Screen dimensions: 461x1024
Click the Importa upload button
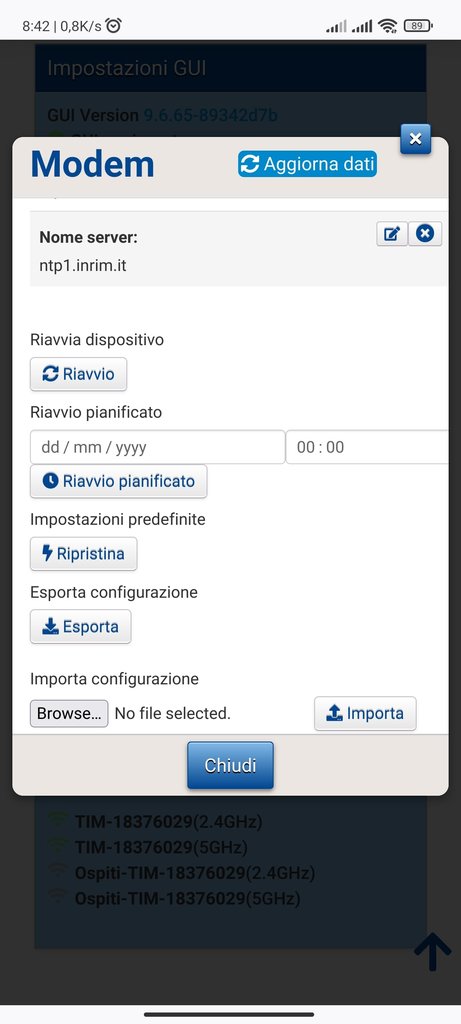[365, 713]
